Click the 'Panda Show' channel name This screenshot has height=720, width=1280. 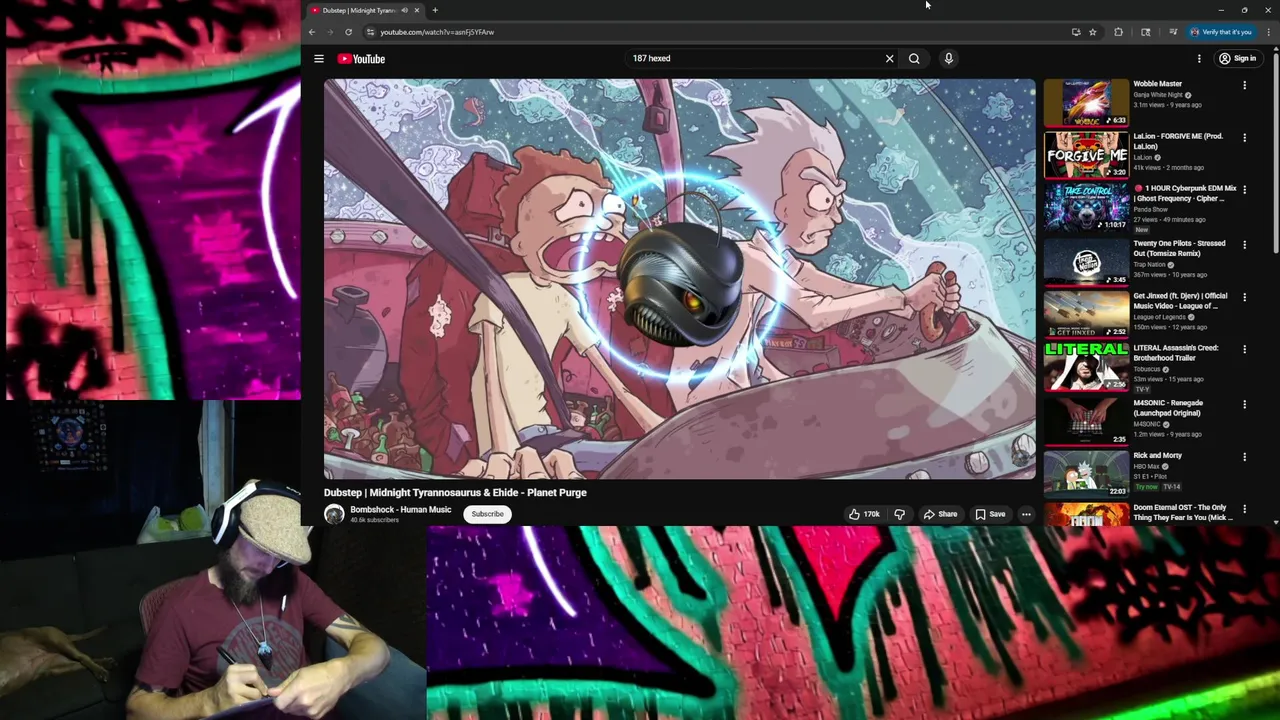(x=1150, y=210)
